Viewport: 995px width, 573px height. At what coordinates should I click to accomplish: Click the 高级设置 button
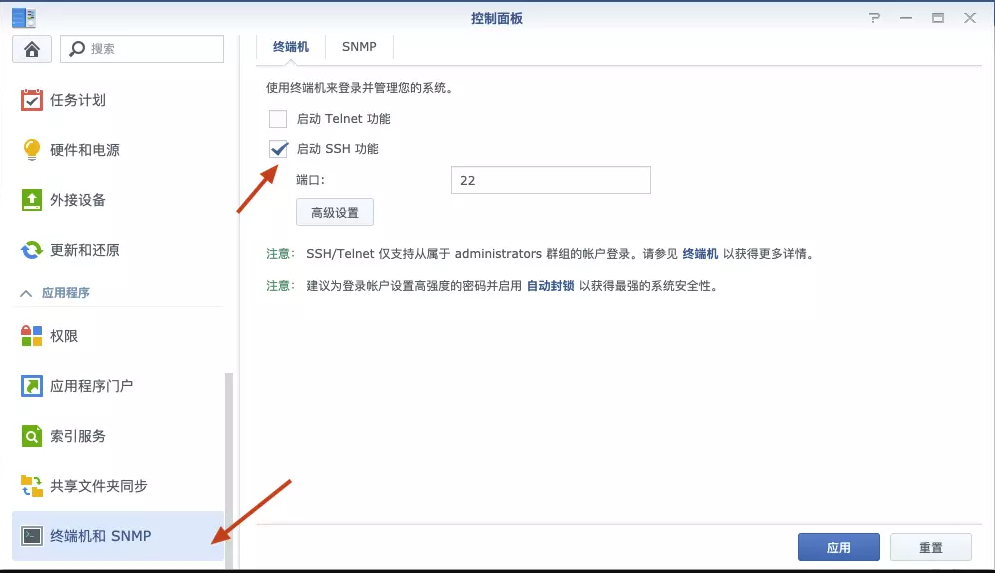coord(335,213)
